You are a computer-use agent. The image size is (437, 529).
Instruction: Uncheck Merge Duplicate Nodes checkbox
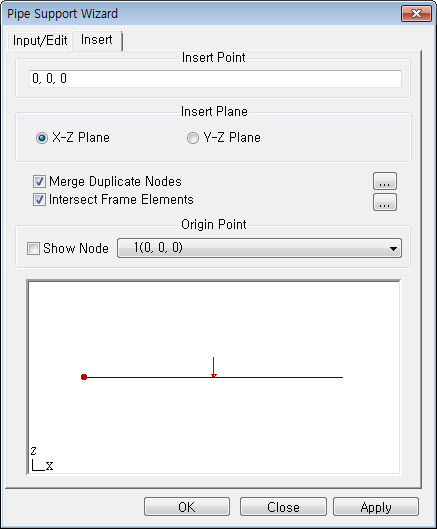pos(39,182)
